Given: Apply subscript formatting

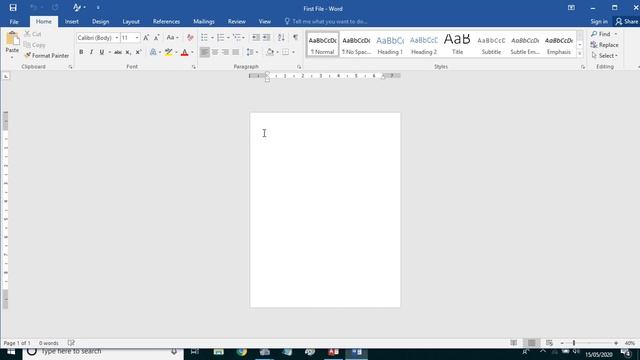Looking at the screenshot, I should click(x=128, y=52).
